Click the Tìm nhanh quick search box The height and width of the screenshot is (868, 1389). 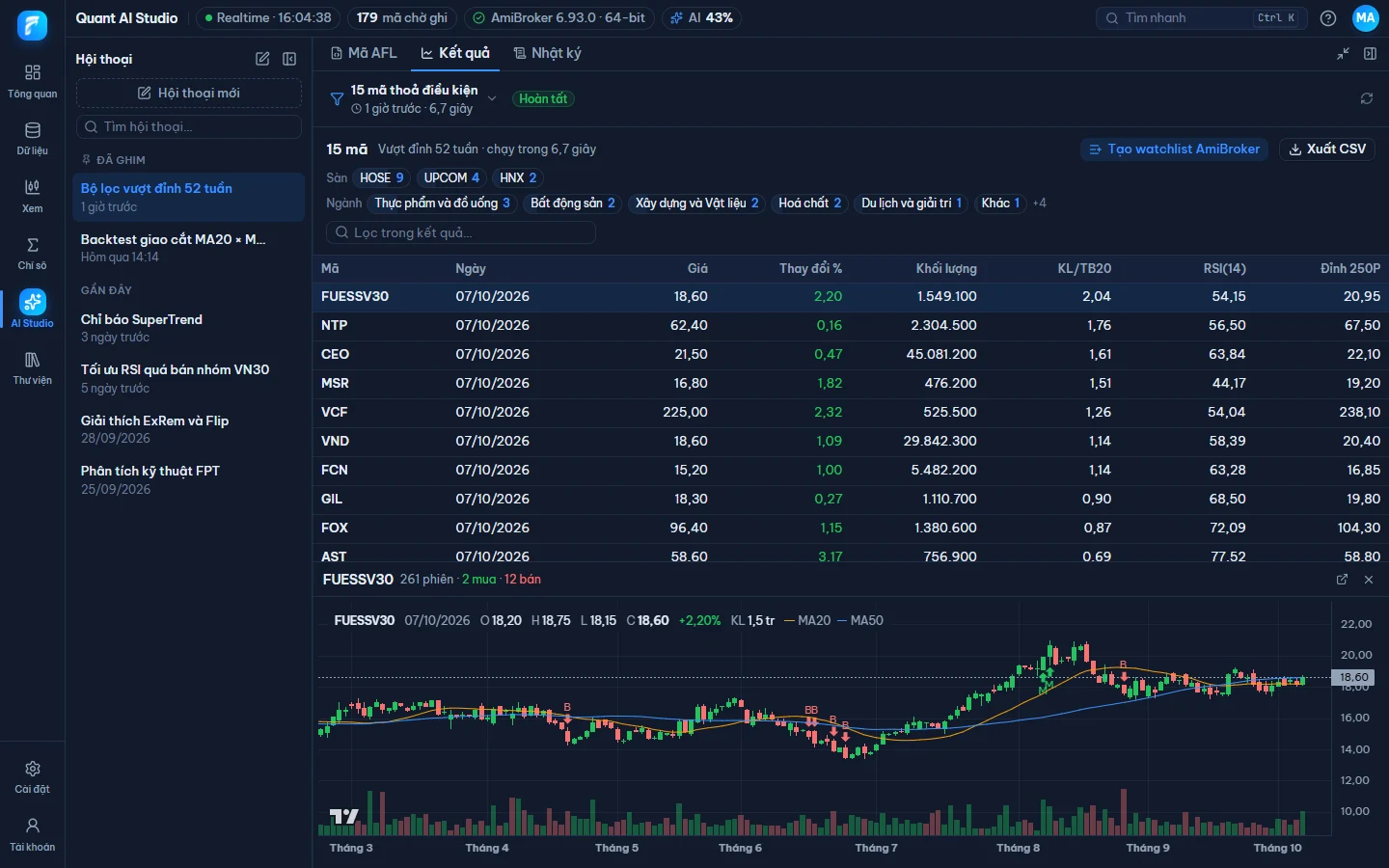point(1202,17)
